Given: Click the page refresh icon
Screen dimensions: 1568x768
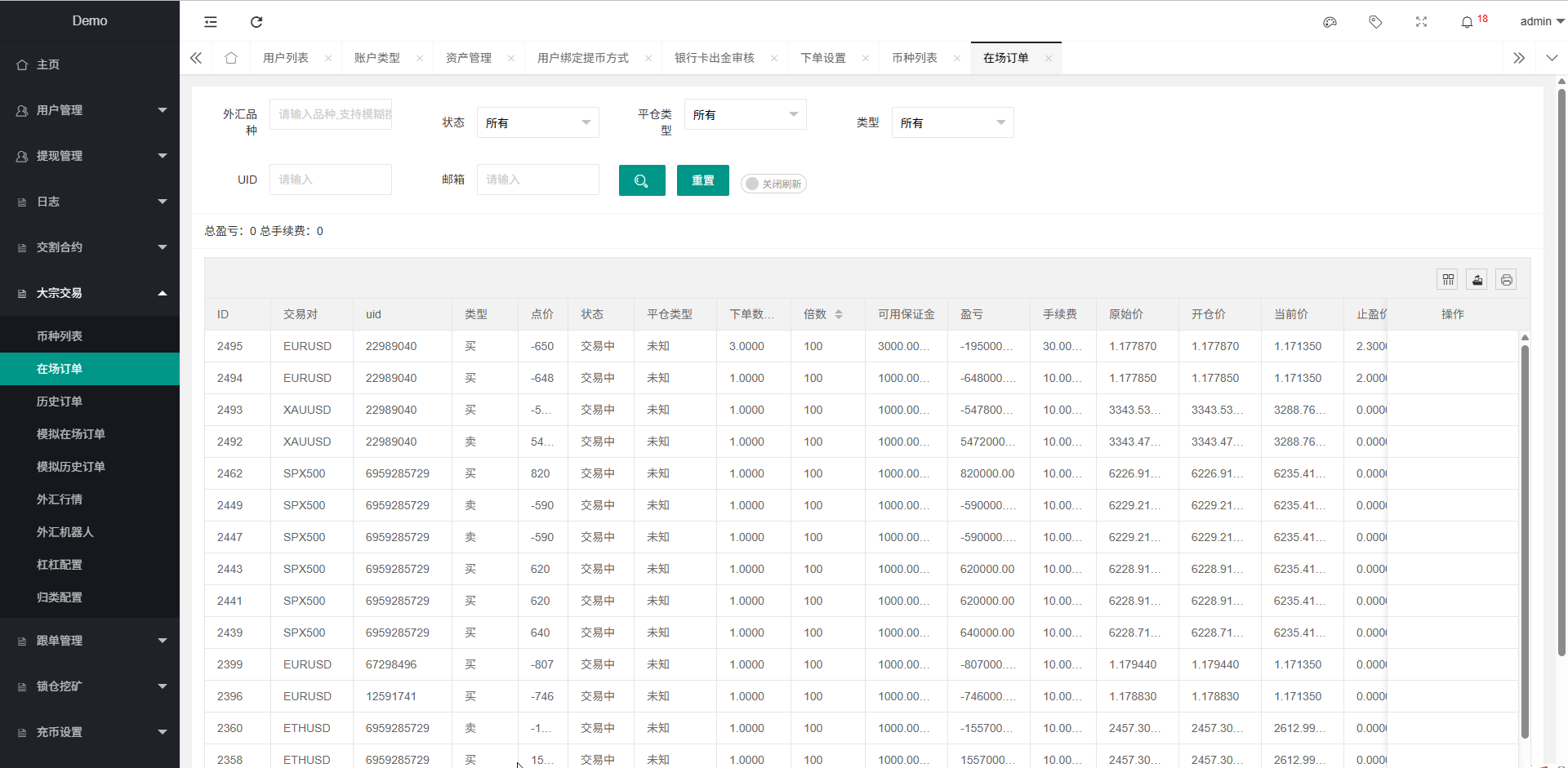Looking at the screenshot, I should click(256, 22).
